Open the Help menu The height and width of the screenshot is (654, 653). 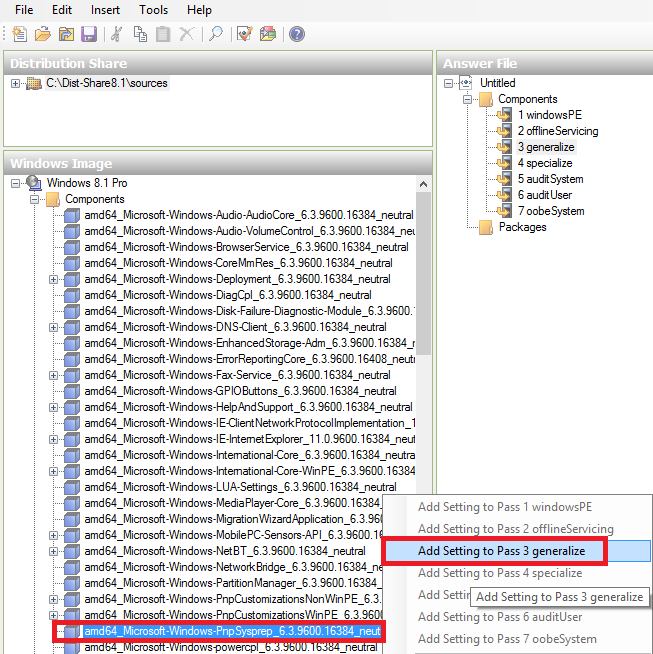click(199, 10)
